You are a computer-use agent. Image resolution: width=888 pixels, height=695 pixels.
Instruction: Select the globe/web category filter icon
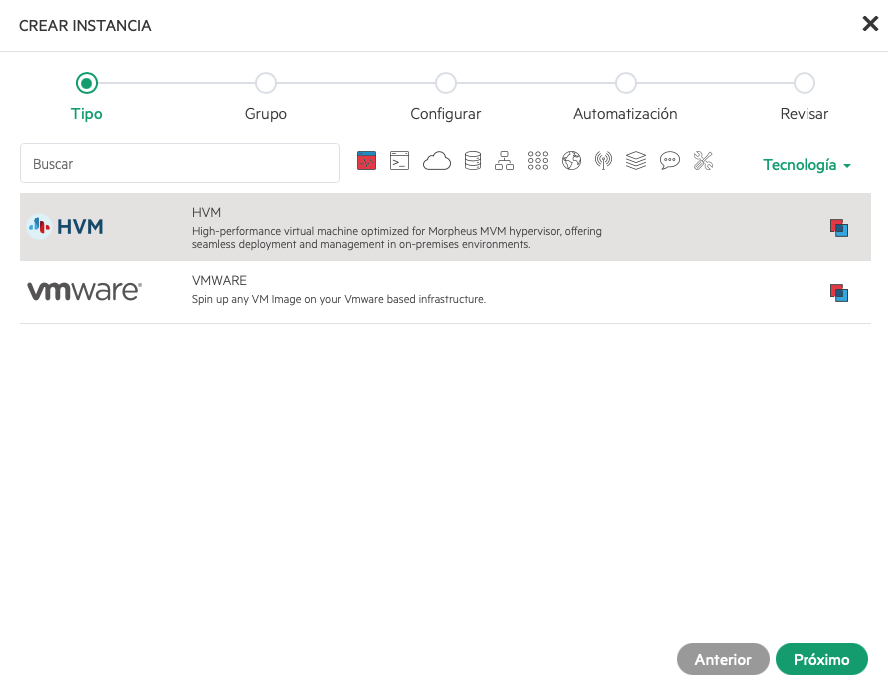pos(570,160)
